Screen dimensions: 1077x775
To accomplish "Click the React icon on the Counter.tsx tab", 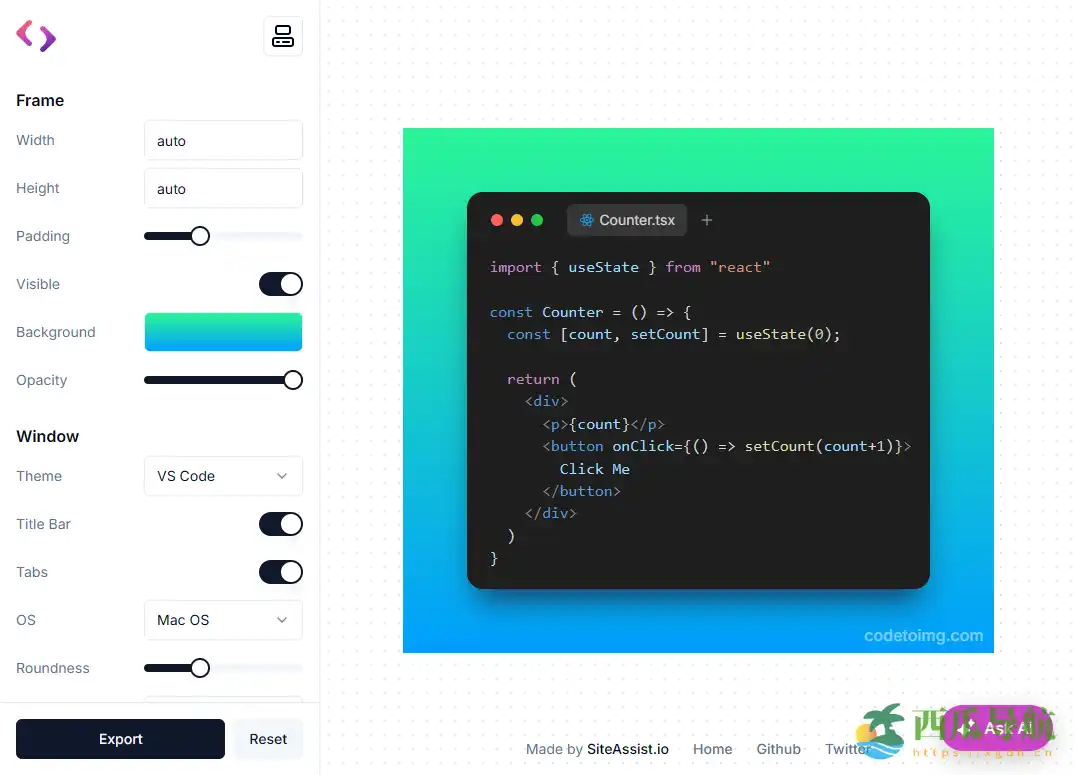I will click(x=585, y=220).
